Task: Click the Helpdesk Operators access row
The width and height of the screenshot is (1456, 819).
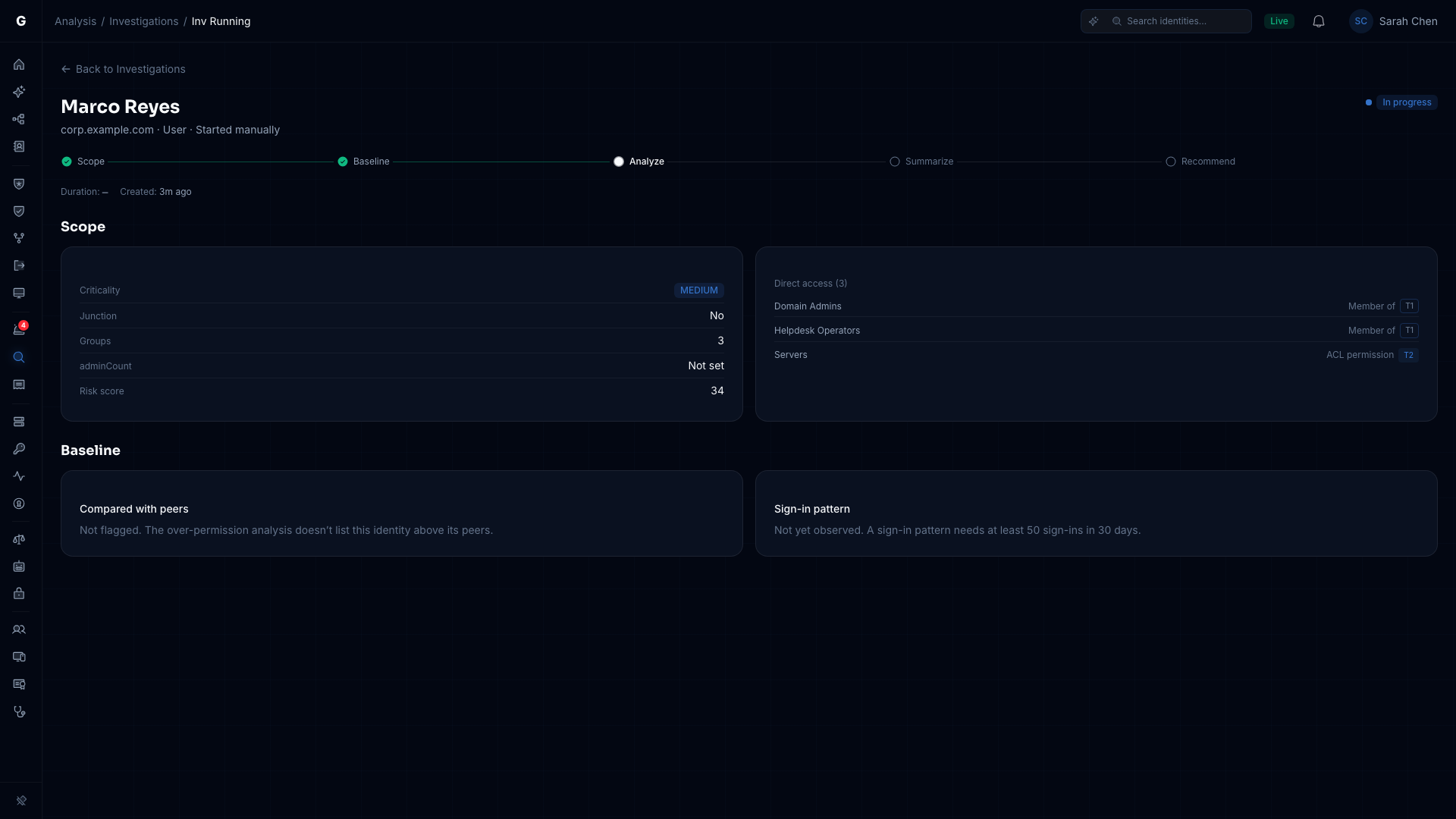Action: 1097,331
